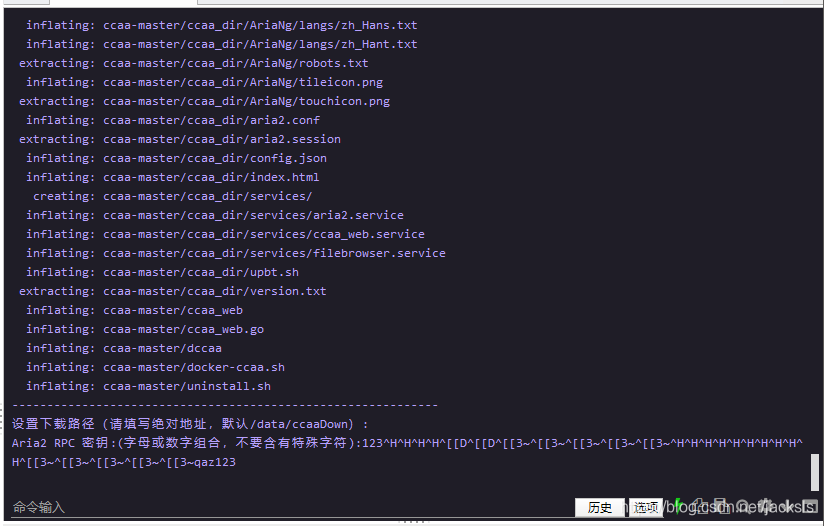Open the 历史 command history button
Viewport: 824px width, 526px height.
point(600,507)
